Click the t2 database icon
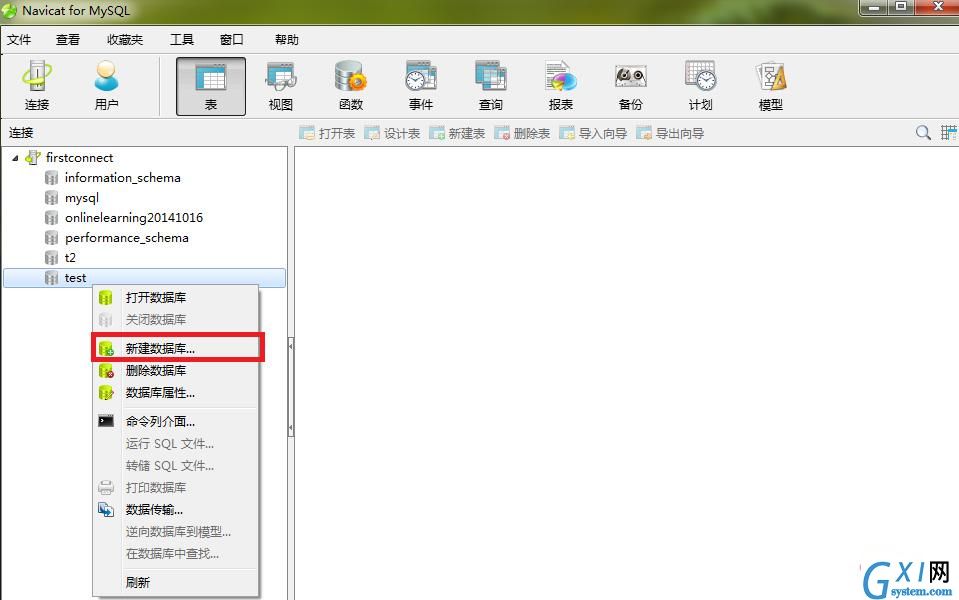This screenshot has width=959, height=600. coord(51,257)
